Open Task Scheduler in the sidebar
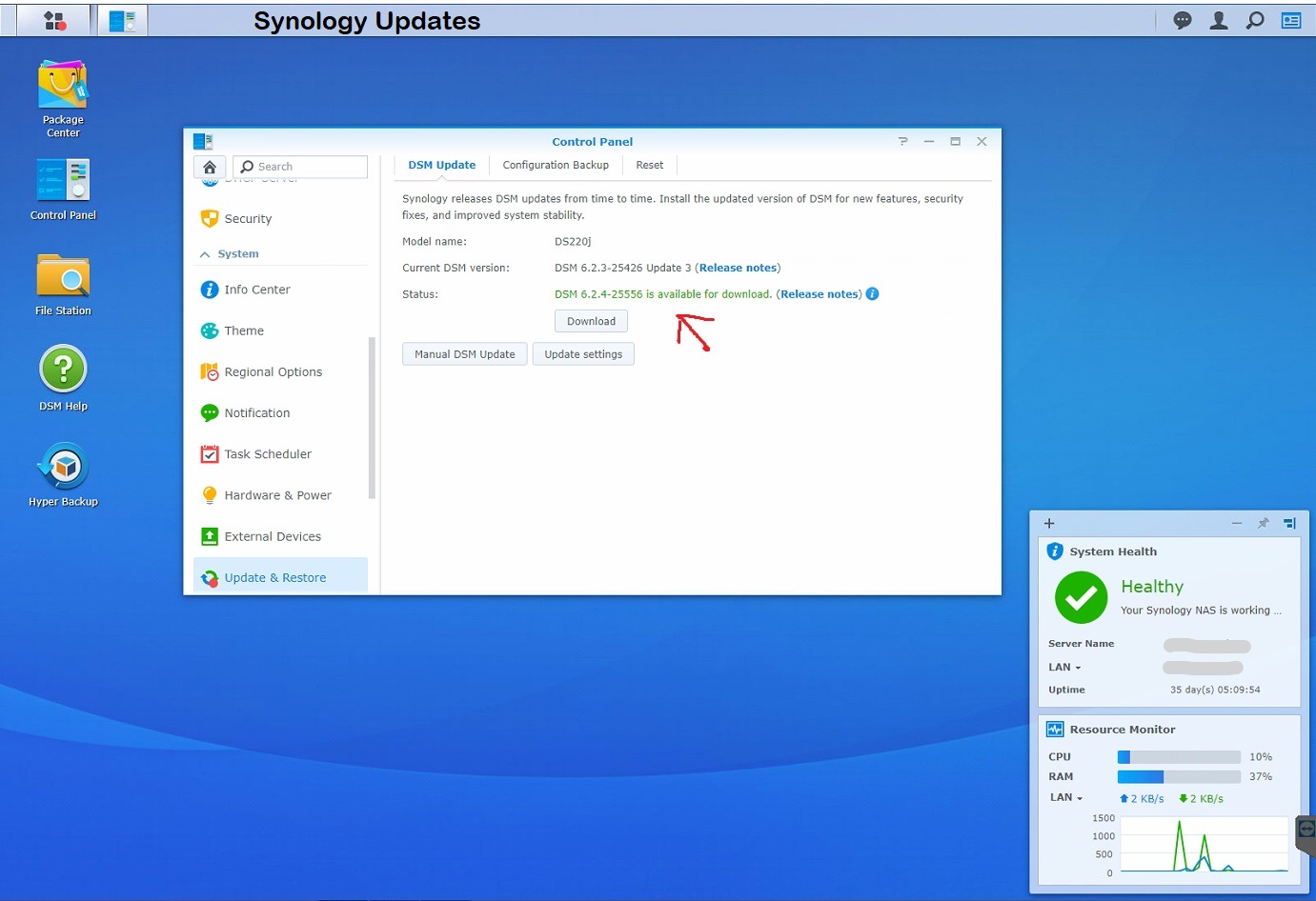The height and width of the screenshot is (901, 1316). [280, 454]
